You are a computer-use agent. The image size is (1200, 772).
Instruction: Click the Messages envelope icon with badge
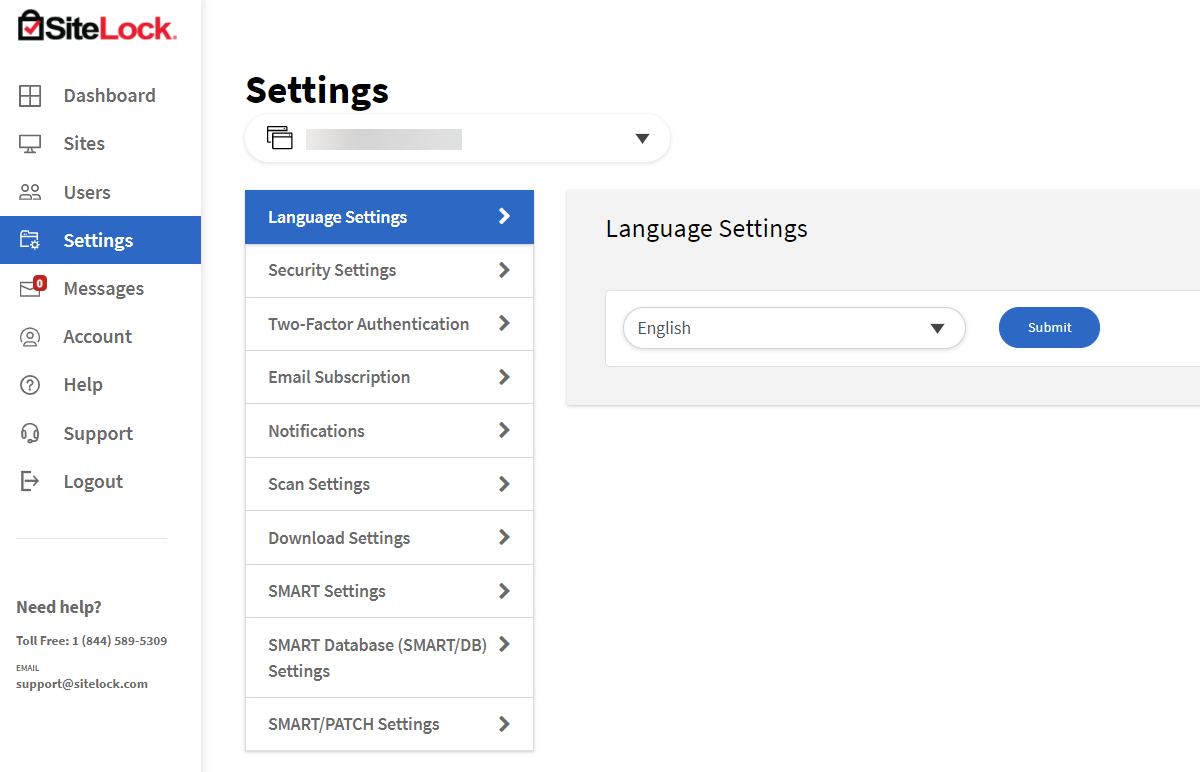[x=31, y=288]
